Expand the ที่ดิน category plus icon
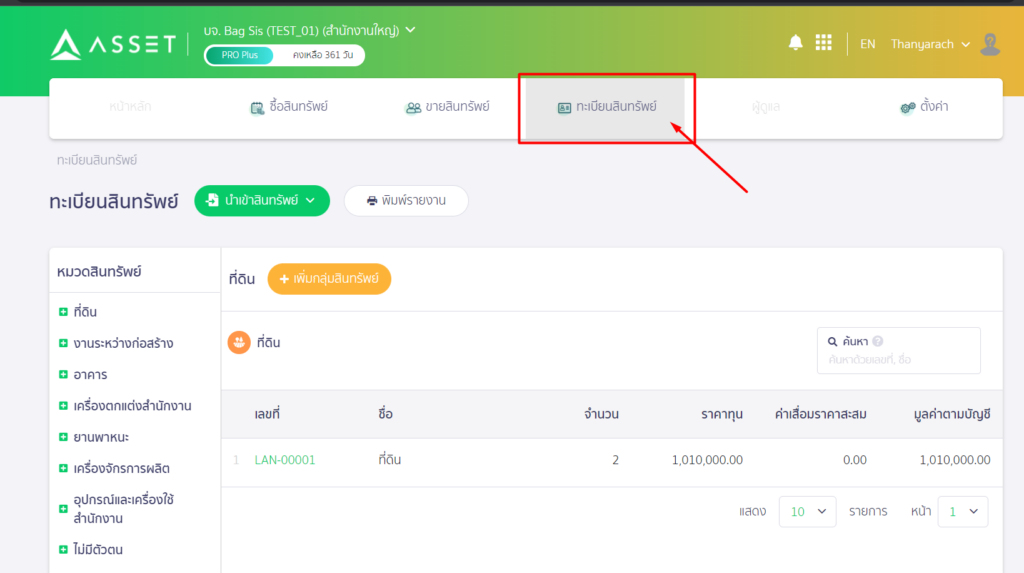Viewport: 1024px width, 573px height. (63, 312)
